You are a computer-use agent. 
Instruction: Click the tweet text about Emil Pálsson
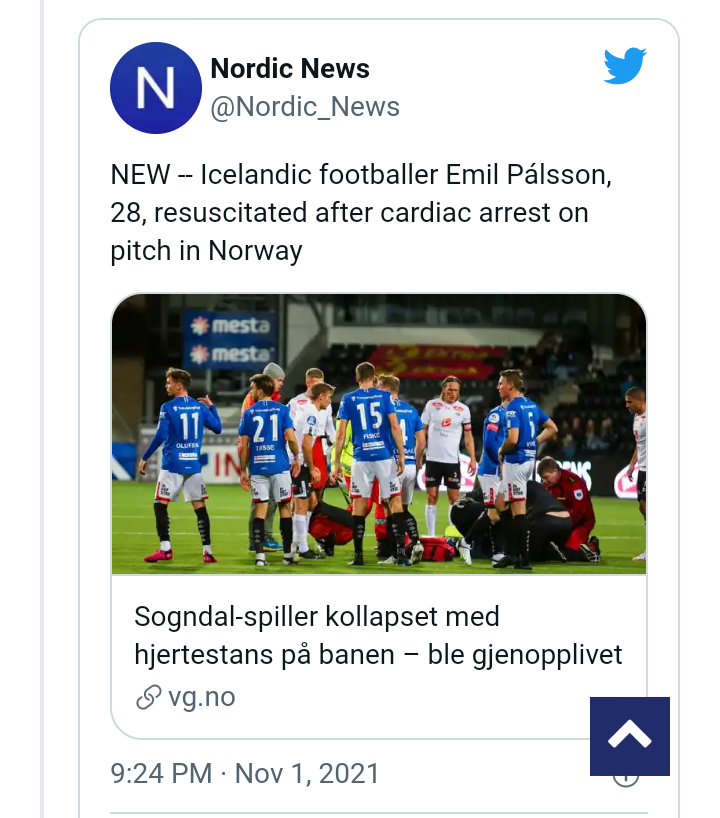[x=362, y=213]
